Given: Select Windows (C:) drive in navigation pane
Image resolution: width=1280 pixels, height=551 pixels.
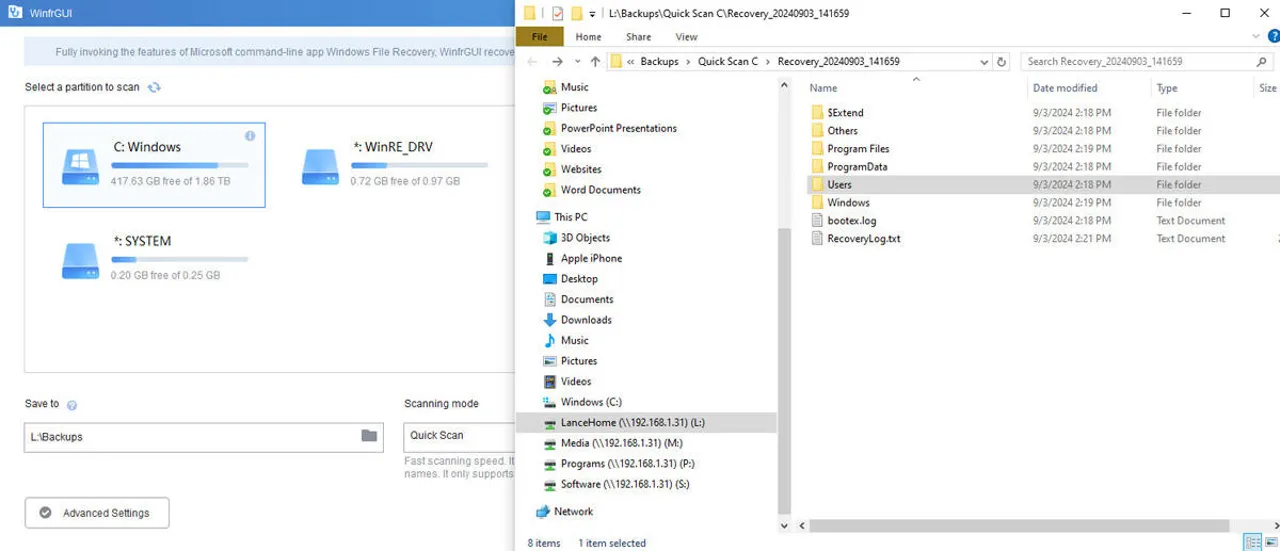Looking at the screenshot, I should tap(582, 402).
